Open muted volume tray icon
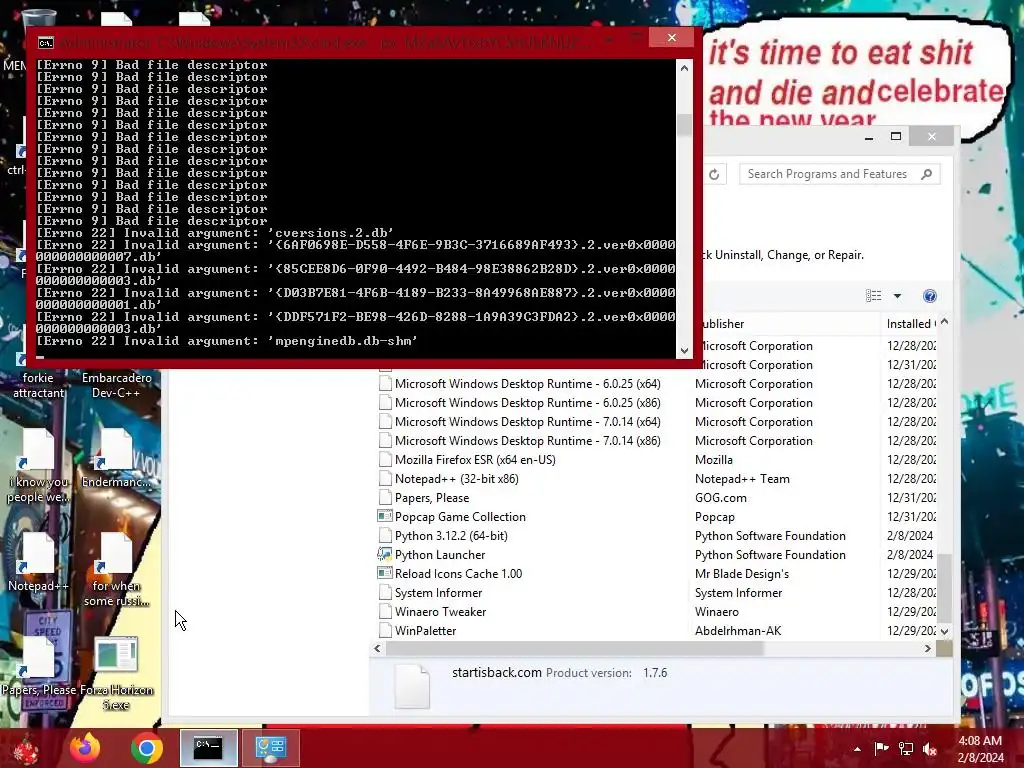The image size is (1024, 768). (930, 749)
